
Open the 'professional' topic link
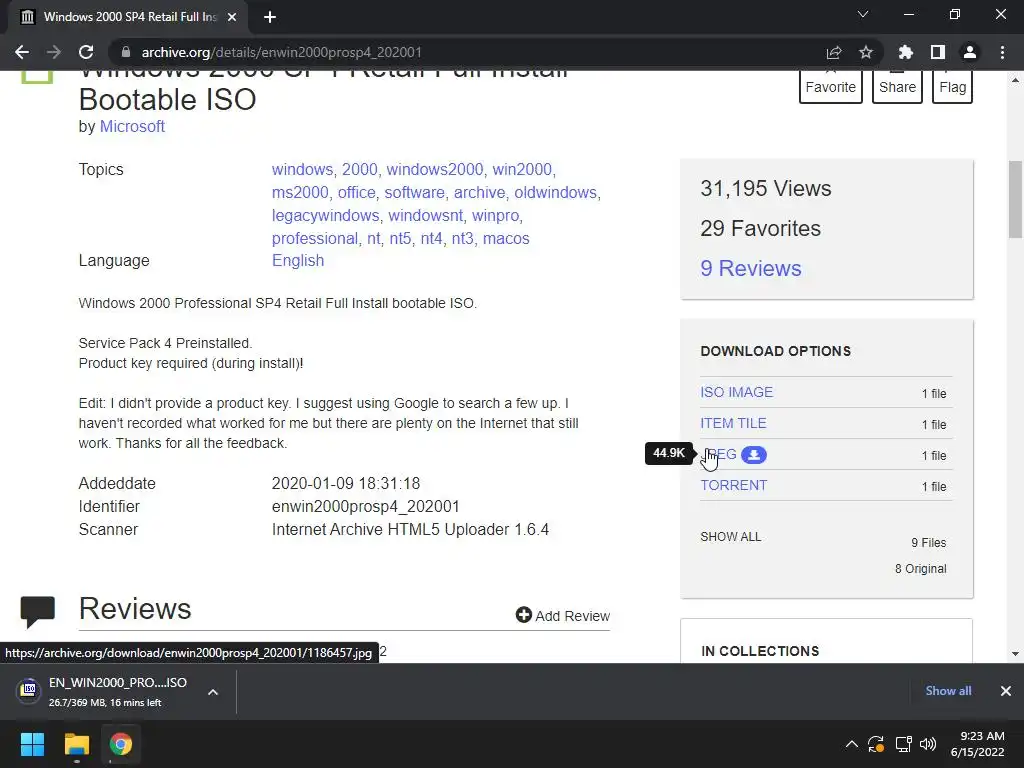click(315, 238)
